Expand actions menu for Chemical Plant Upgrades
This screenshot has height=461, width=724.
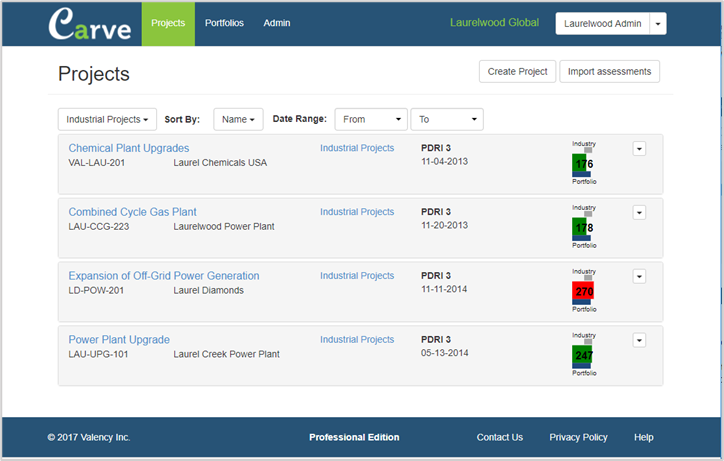click(639, 149)
